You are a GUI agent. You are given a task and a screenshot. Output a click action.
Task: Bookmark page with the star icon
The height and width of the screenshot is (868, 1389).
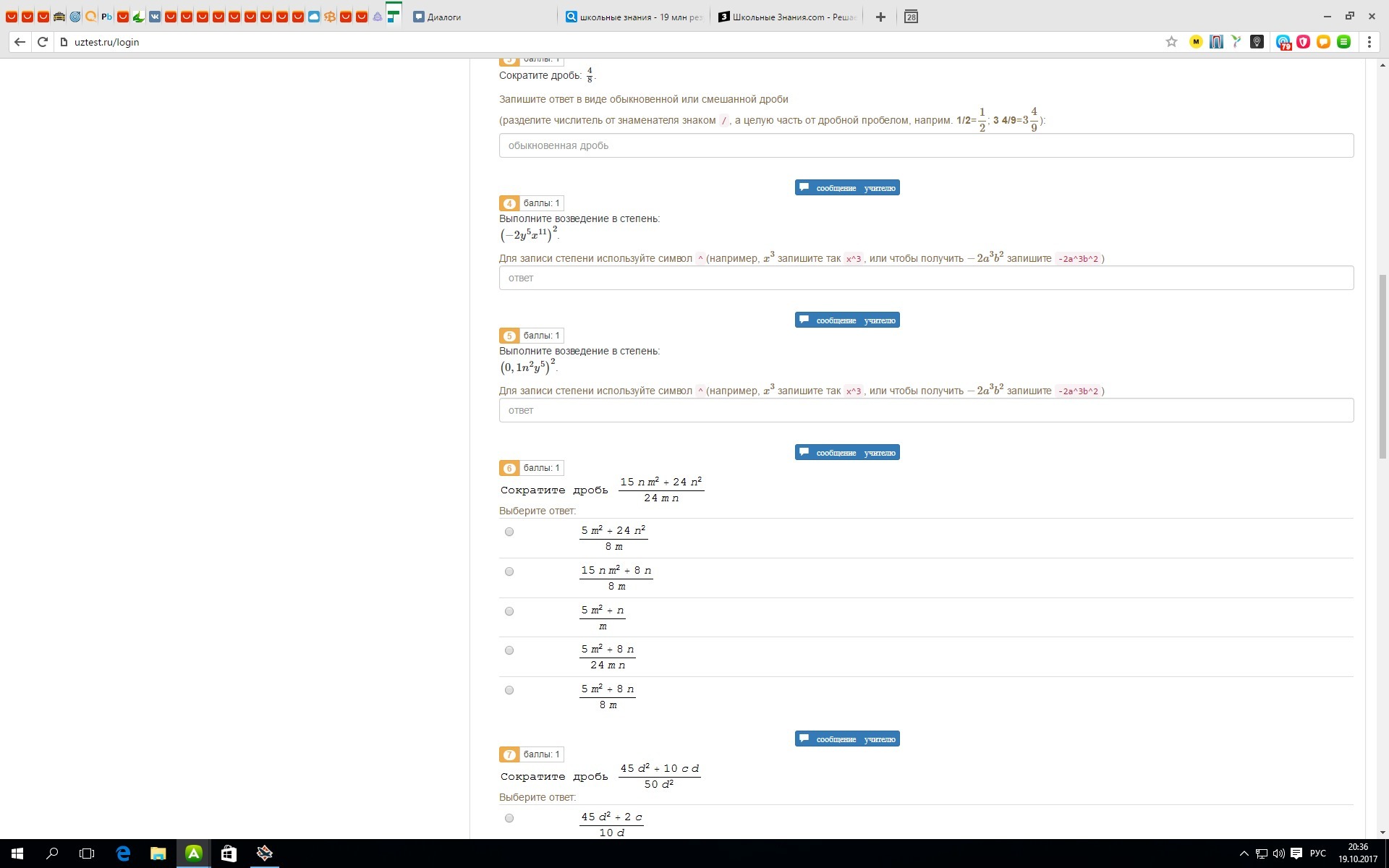pyautogui.click(x=1171, y=42)
